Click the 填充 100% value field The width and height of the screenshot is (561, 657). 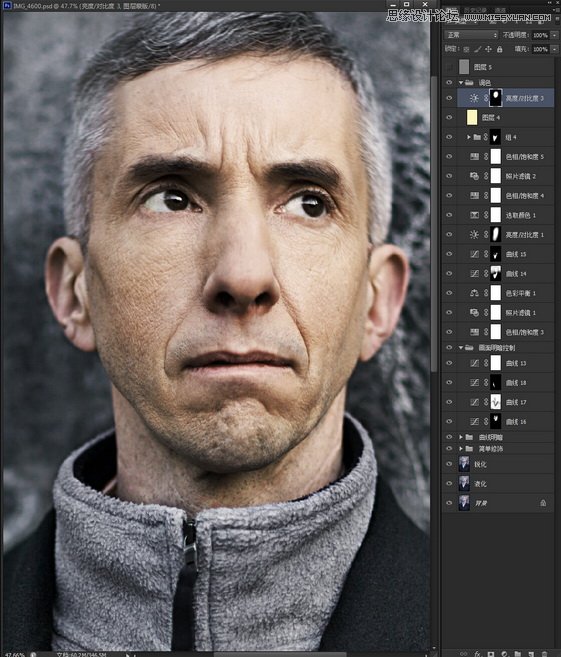pos(540,49)
